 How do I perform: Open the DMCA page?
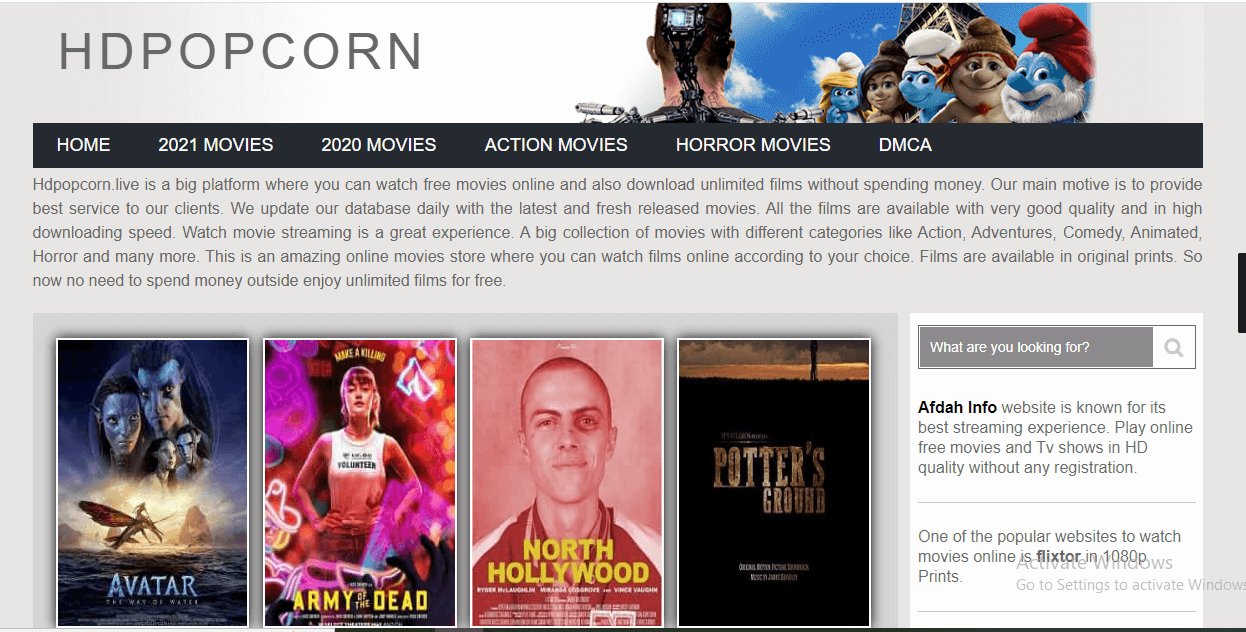pos(905,145)
